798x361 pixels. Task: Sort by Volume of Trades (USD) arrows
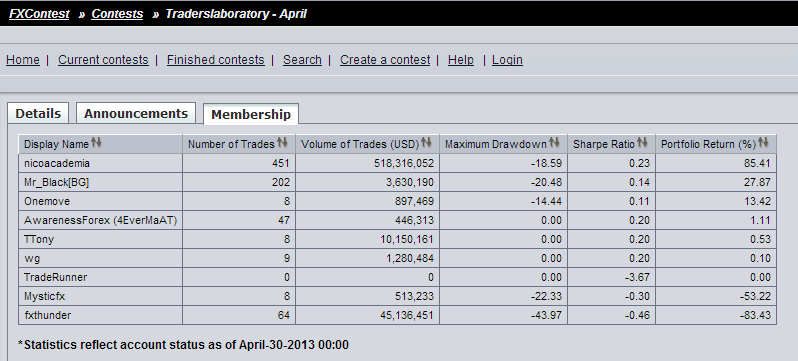coord(426,144)
